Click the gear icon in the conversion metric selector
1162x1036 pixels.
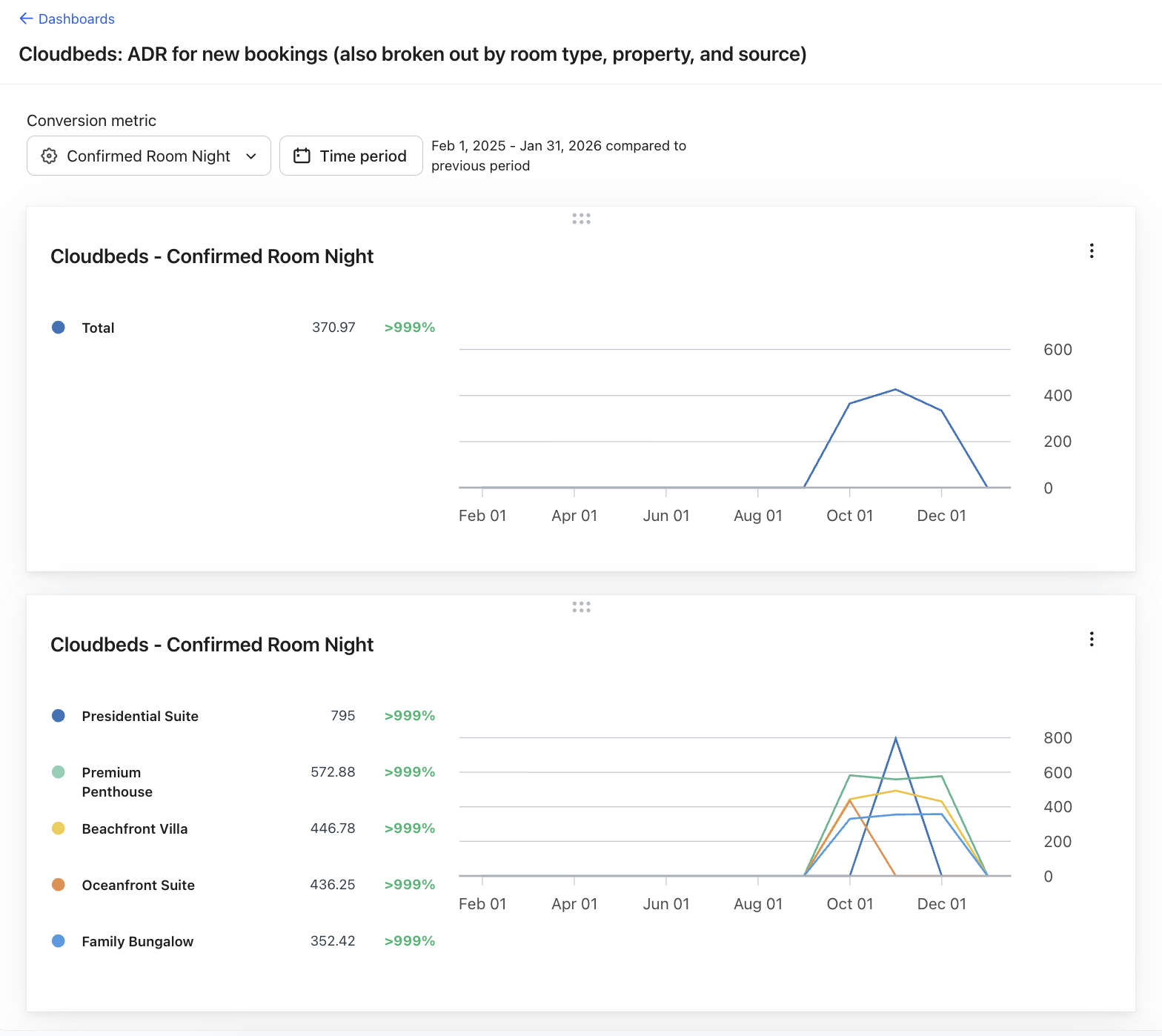(49, 156)
